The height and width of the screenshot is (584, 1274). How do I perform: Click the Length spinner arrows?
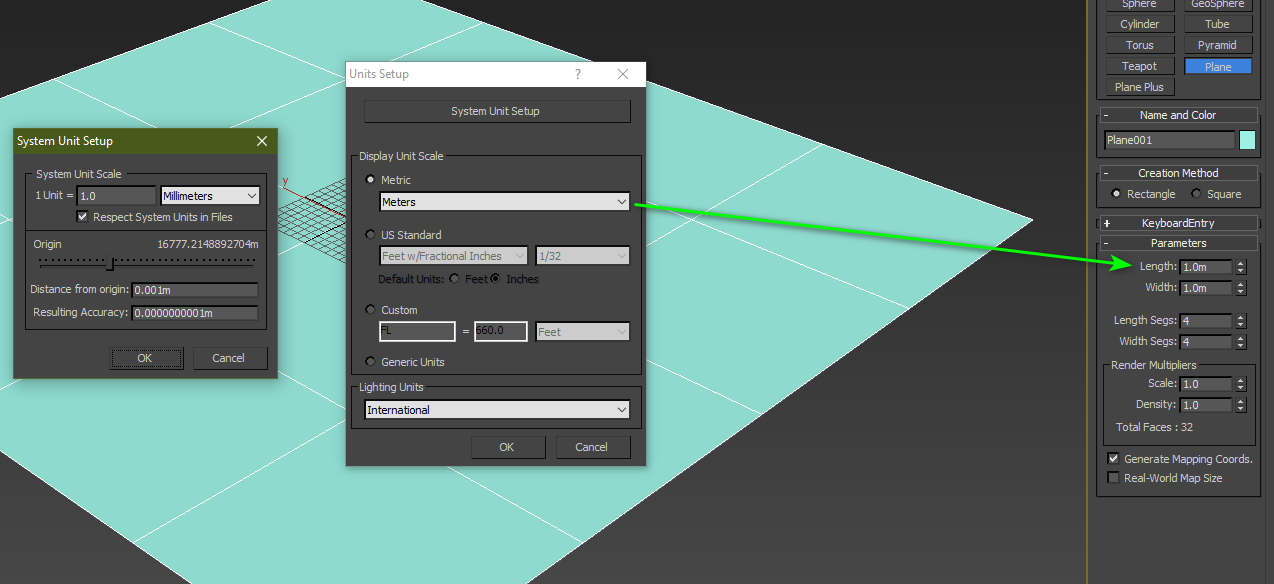[1241, 267]
